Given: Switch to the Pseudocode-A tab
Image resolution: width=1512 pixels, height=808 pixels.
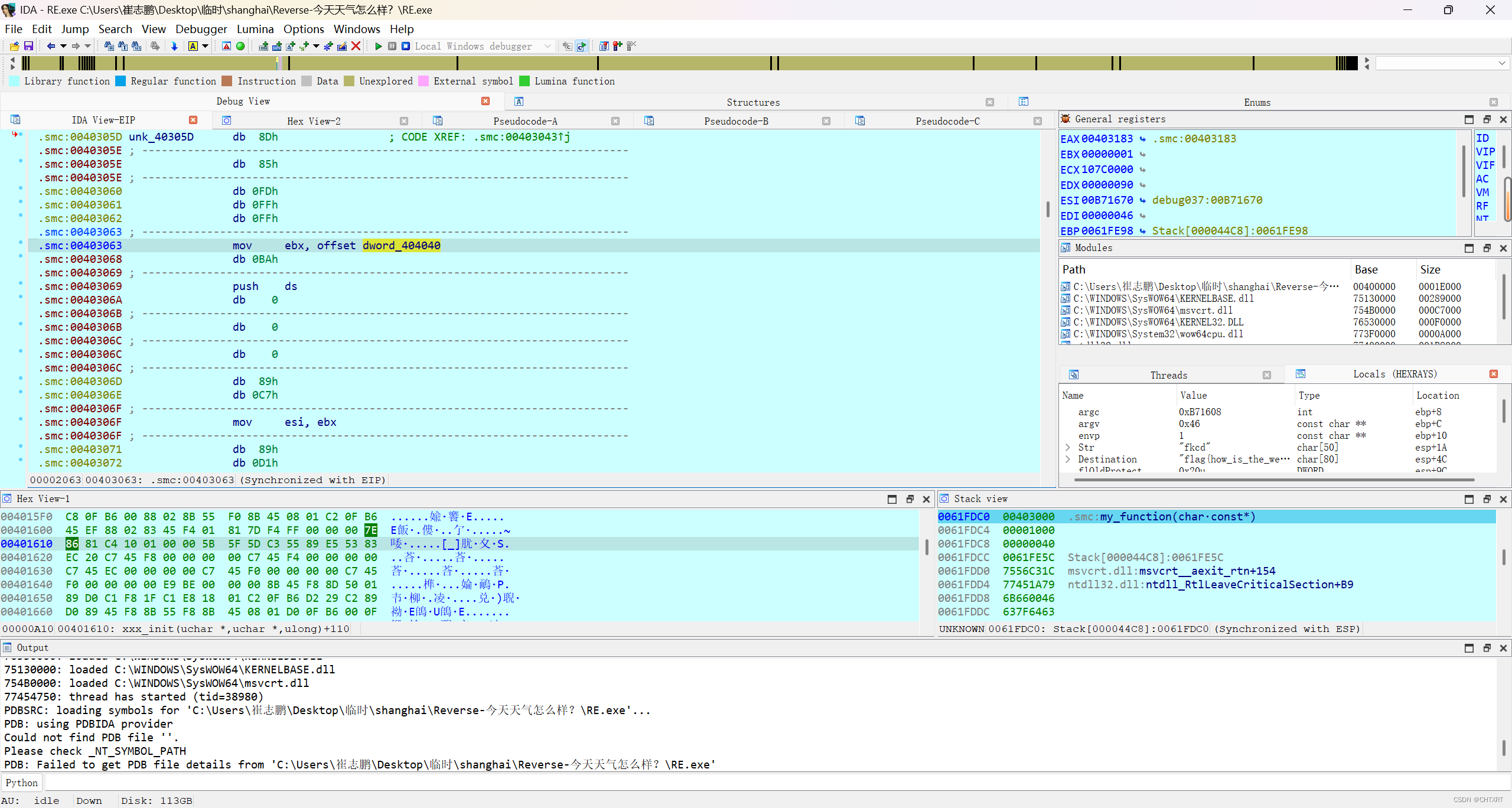Looking at the screenshot, I should pos(525,121).
